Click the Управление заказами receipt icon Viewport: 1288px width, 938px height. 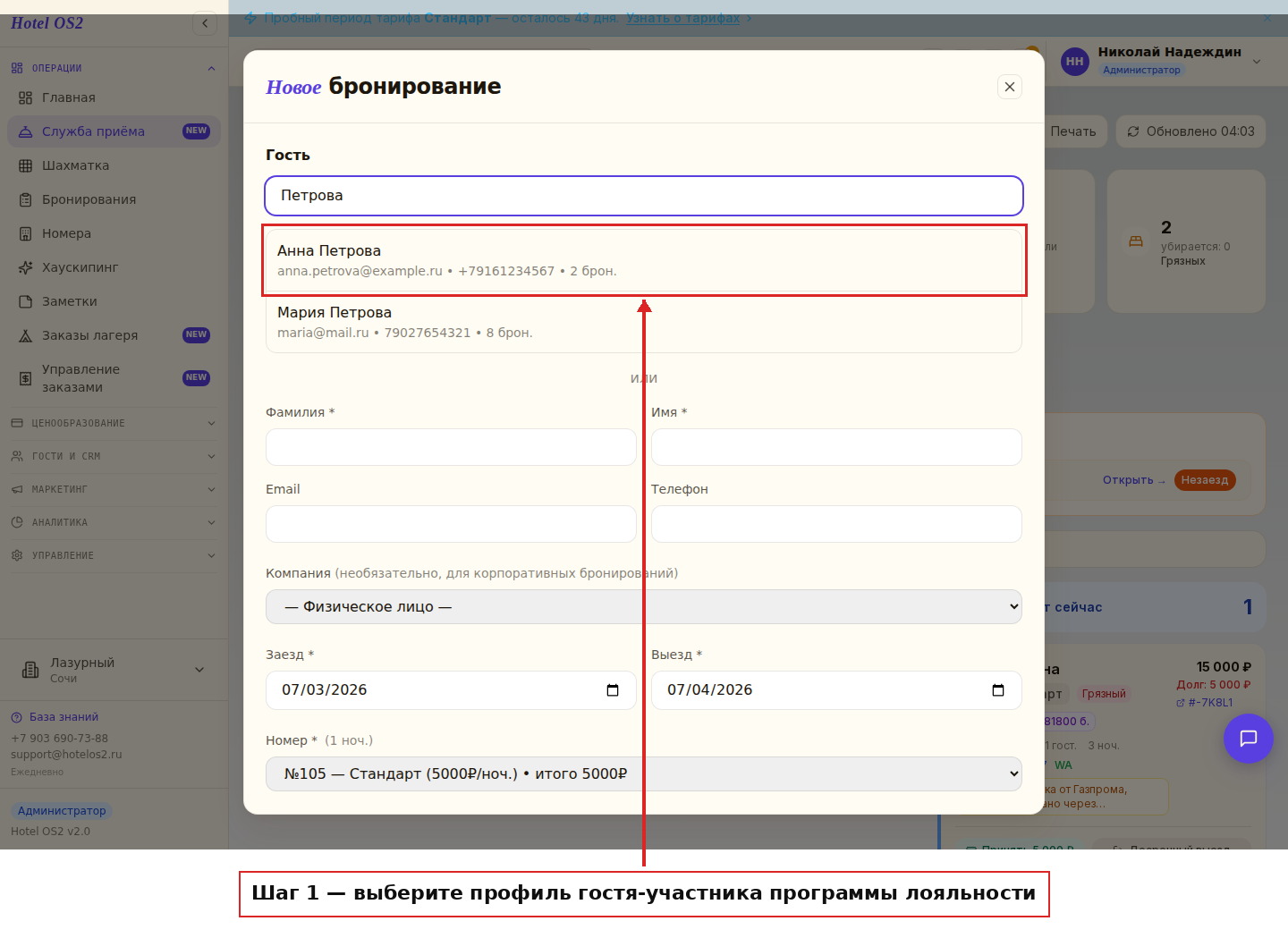25,378
